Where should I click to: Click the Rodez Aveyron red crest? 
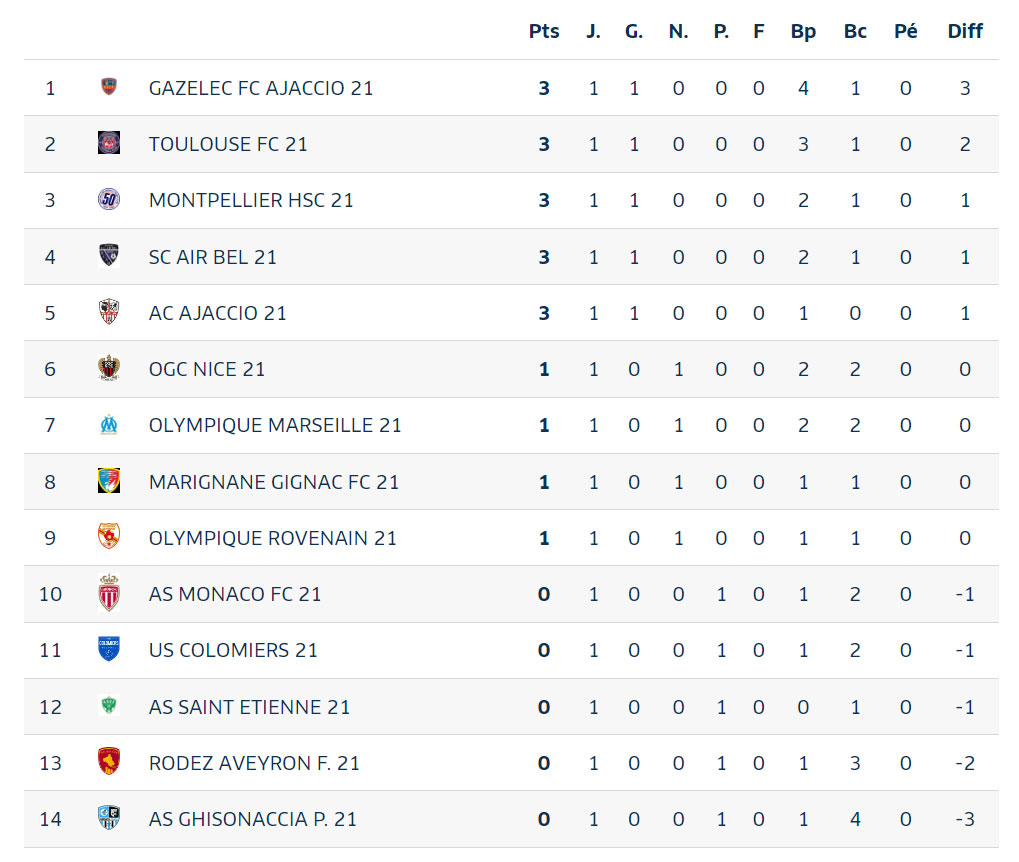[109, 761]
